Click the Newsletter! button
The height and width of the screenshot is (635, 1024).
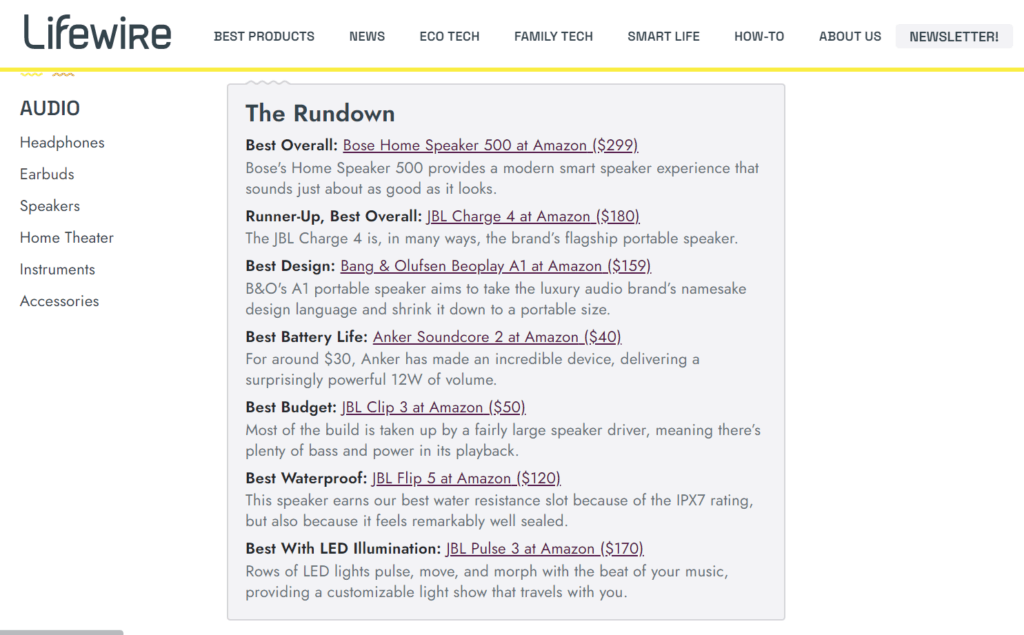pyautogui.click(x=953, y=37)
